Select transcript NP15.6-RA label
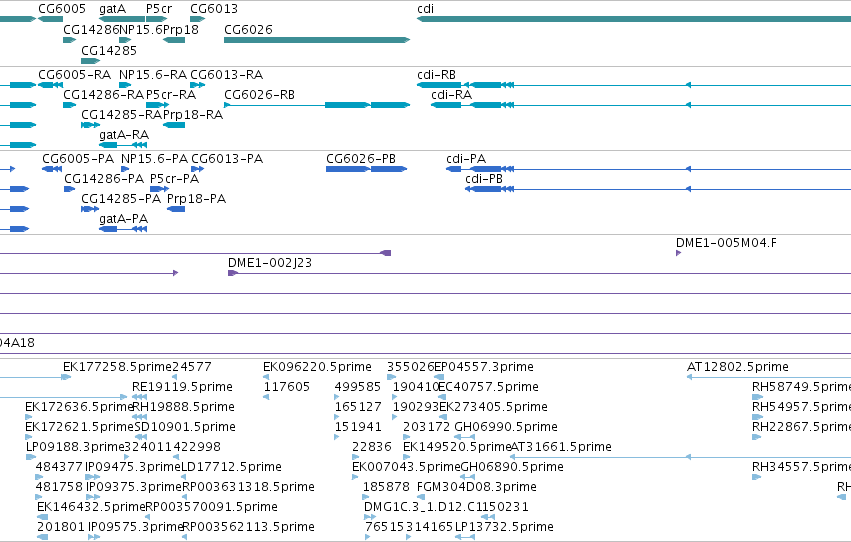Viewport: 851px width, 542px height. 153,74
